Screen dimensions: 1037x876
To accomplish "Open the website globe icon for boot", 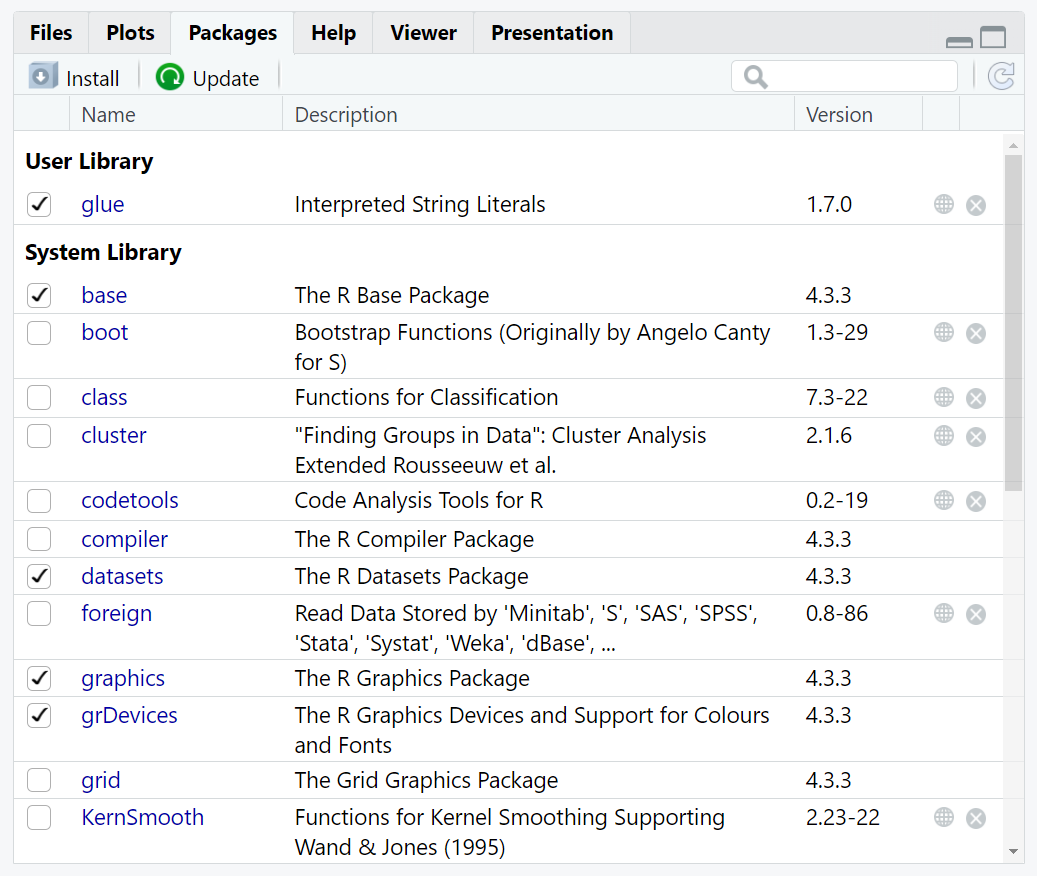I will click(x=944, y=333).
